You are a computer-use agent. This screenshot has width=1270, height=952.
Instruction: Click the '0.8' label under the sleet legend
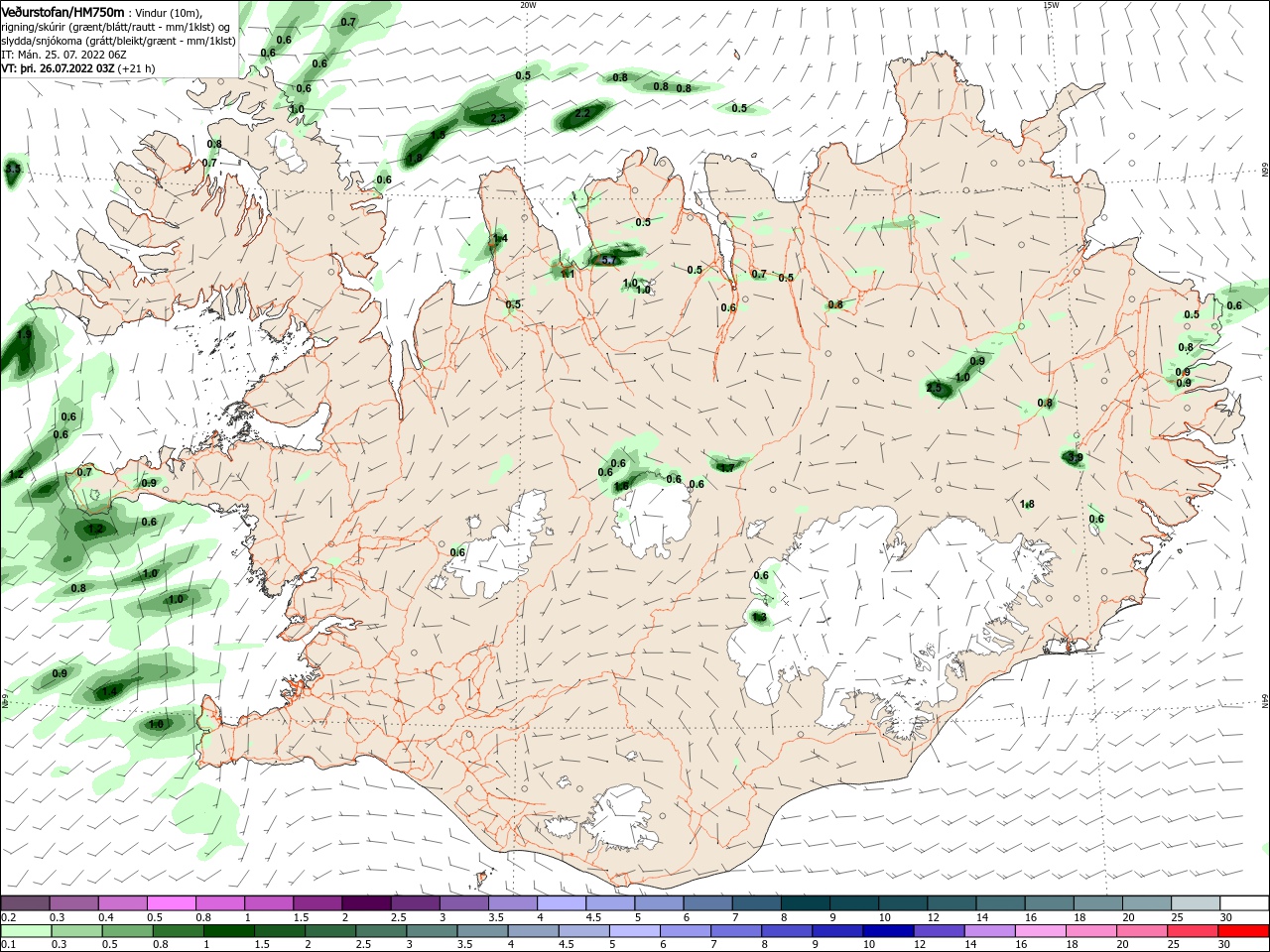coord(203,917)
